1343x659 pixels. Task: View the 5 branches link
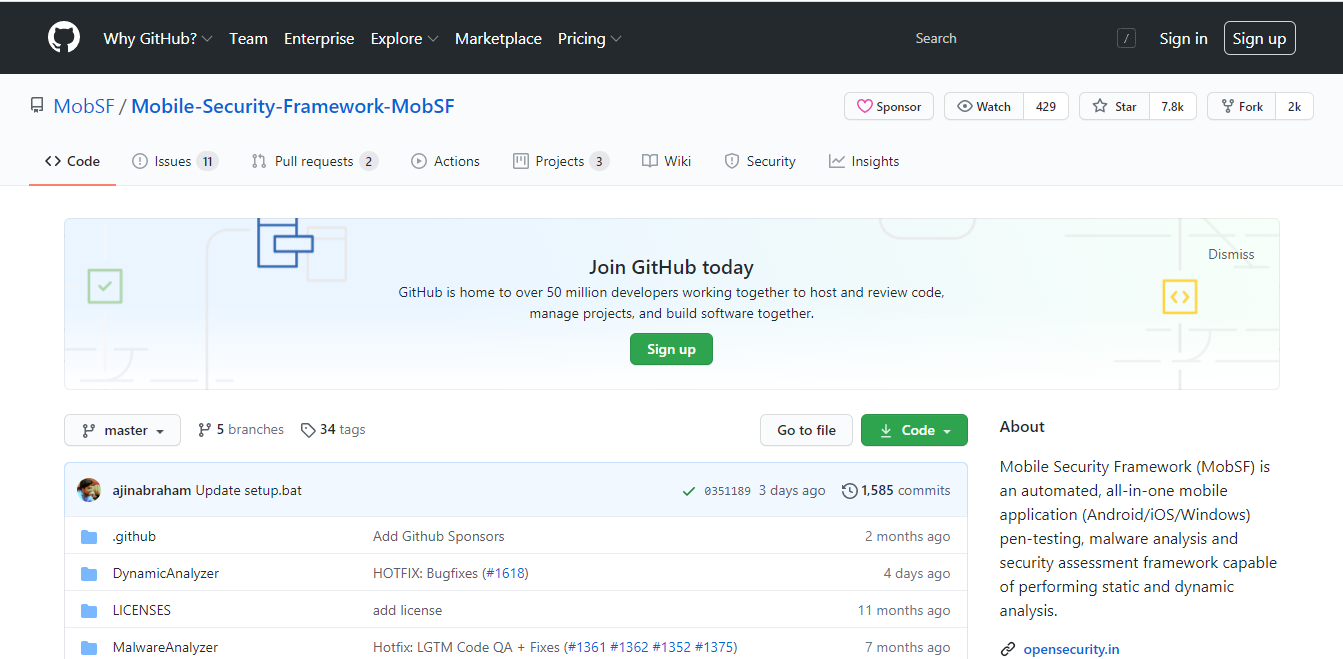241,429
